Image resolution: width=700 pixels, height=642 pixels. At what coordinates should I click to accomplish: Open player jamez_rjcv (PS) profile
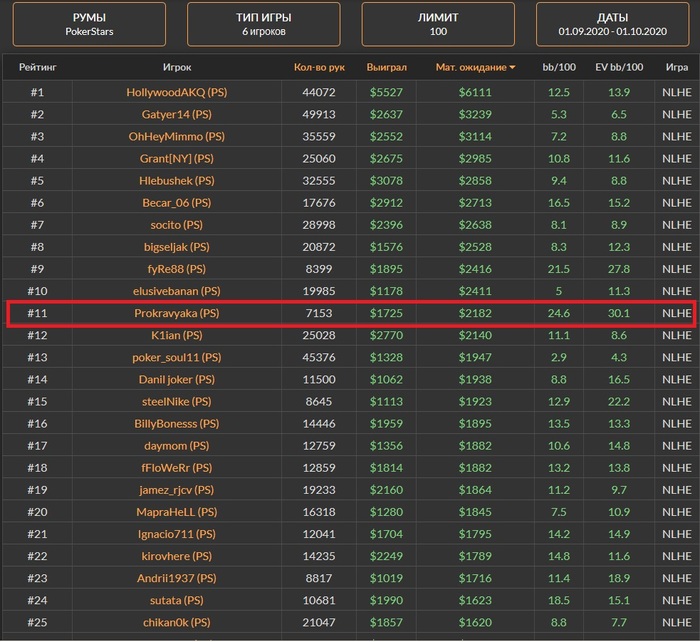[x=177, y=490]
